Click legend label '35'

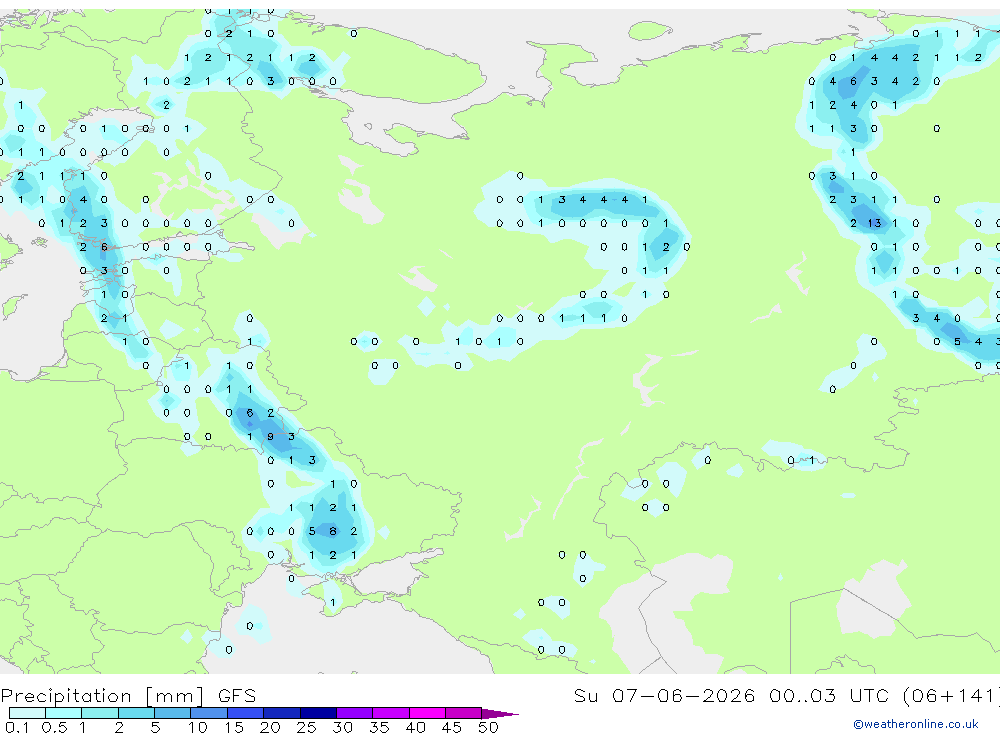click(379, 727)
